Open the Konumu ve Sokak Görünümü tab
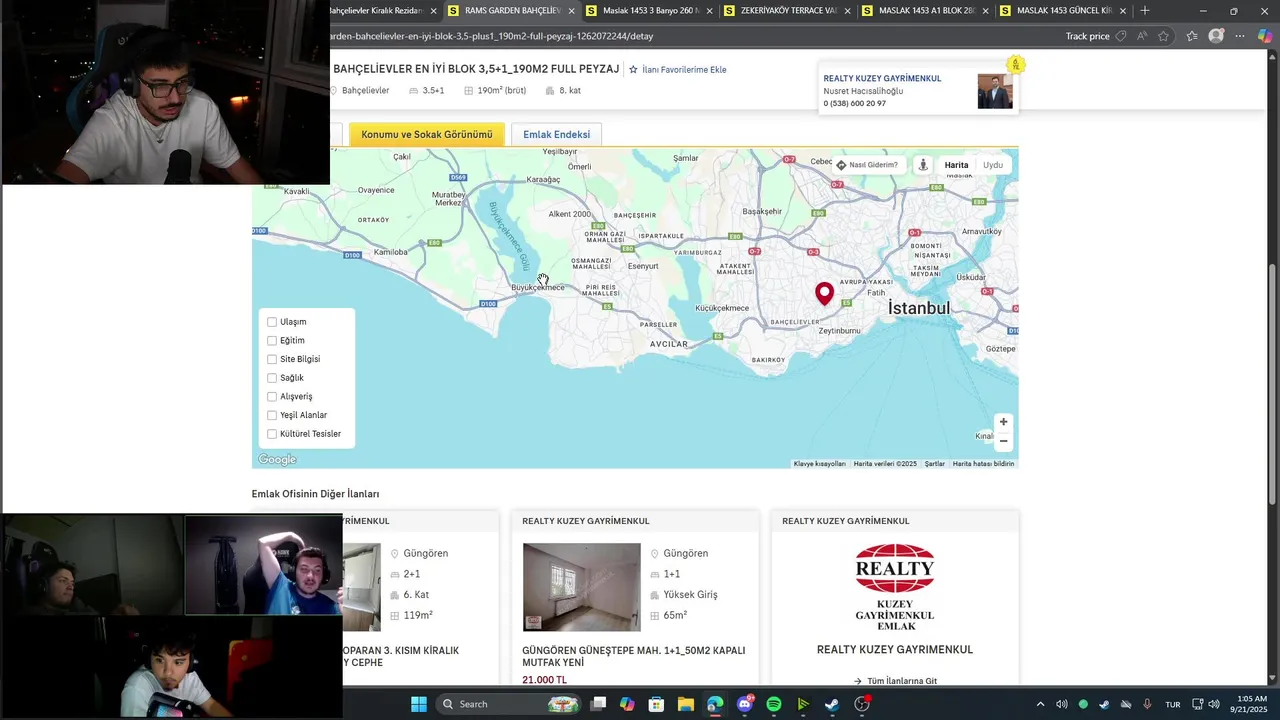Image resolution: width=1280 pixels, height=720 pixels. click(x=427, y=134)
